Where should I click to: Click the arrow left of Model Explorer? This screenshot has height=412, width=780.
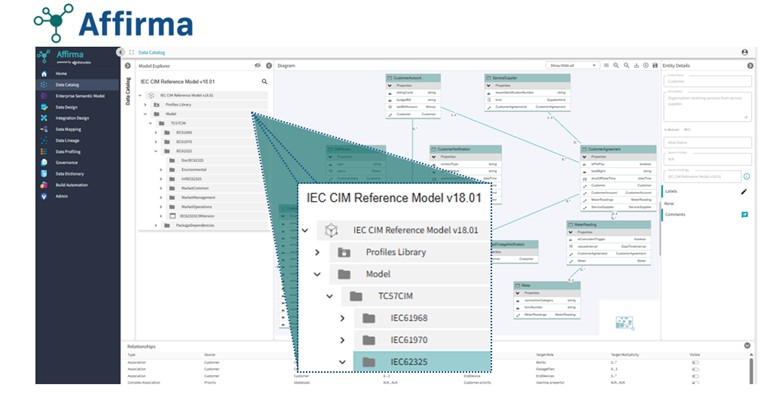[x=128, y=66]
